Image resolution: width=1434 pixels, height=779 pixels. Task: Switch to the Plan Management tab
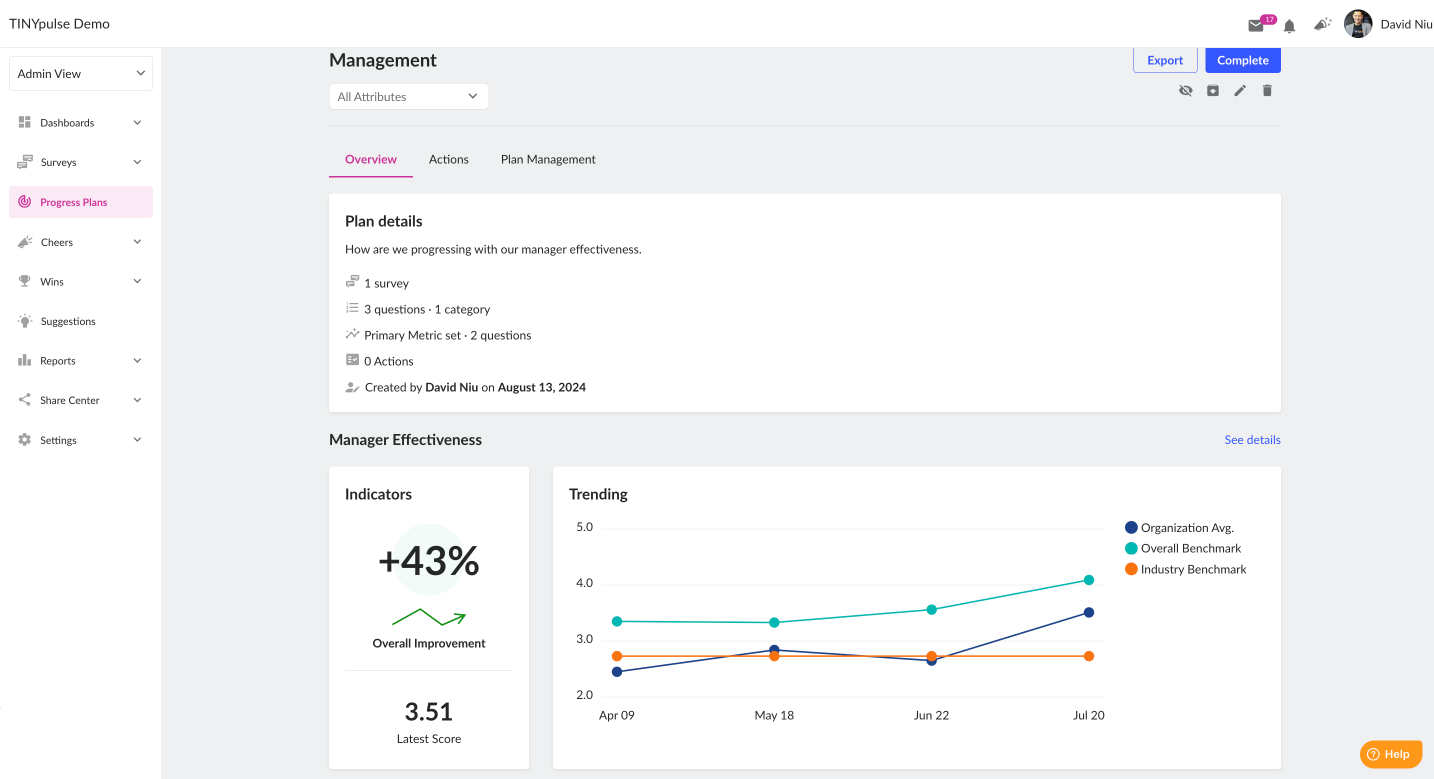[548, 160]
